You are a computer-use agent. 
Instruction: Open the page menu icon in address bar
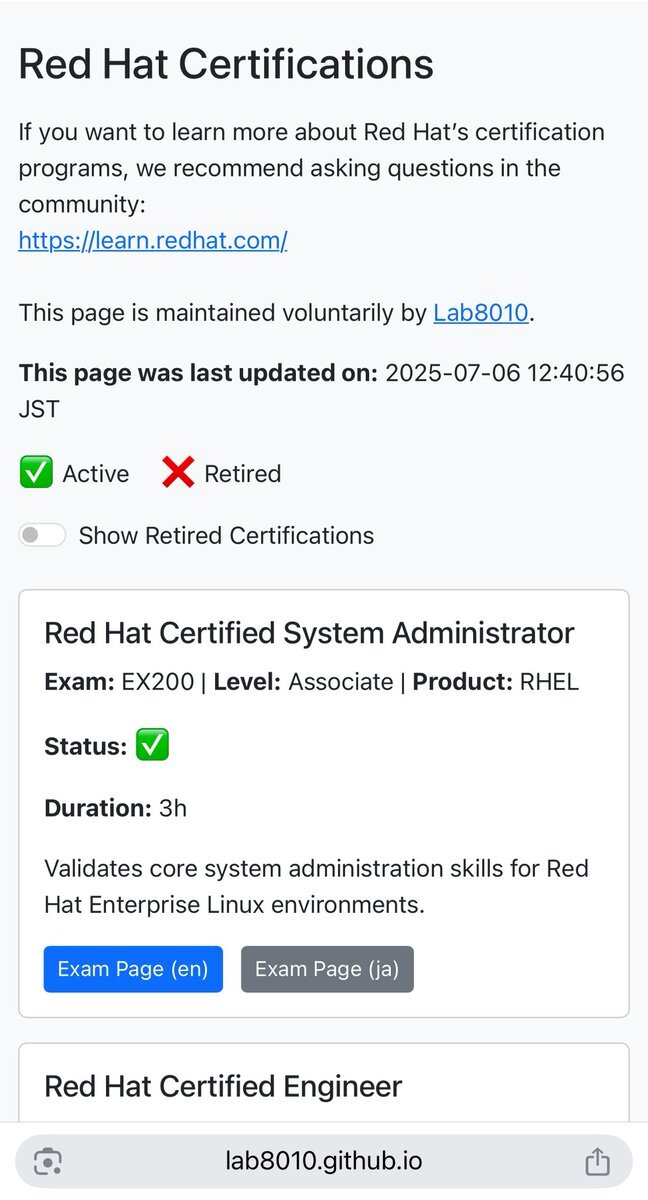click(x=48, y=1161)
